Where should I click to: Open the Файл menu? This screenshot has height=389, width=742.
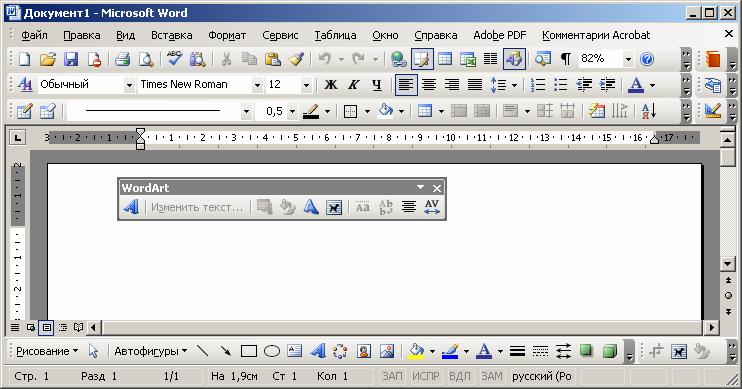point(34,35)
